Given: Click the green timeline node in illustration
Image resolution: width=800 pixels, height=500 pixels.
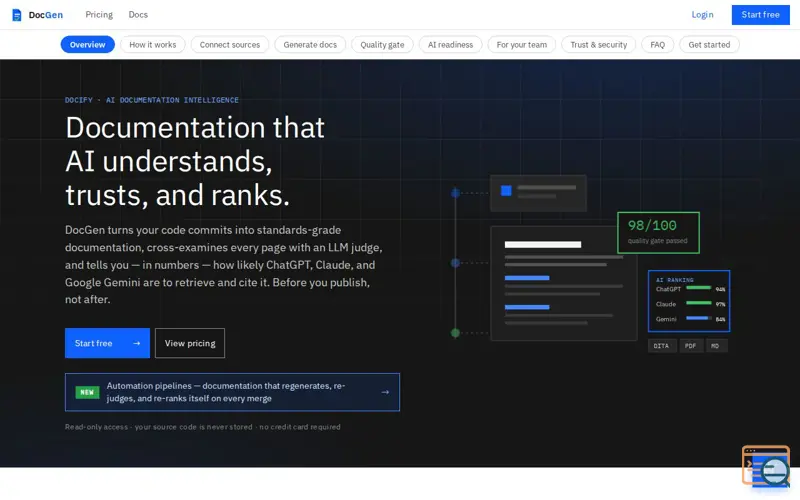Looking at the screenshot, I should 455,333.
